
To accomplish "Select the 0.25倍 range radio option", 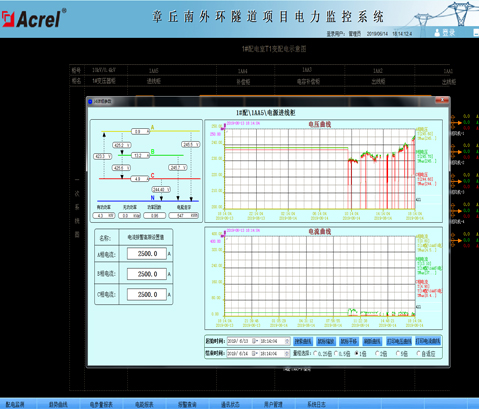I will coord(316,353).
